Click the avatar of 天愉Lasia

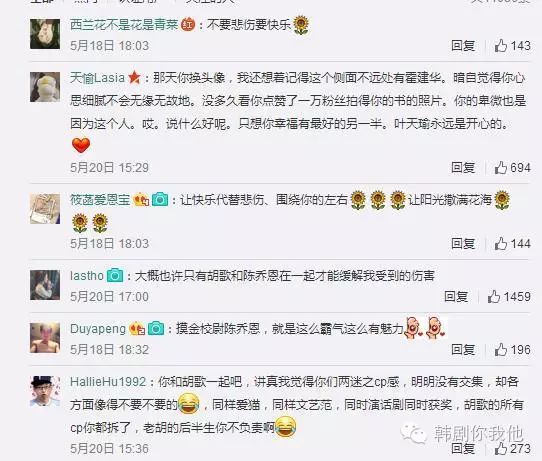coord(45,87)
